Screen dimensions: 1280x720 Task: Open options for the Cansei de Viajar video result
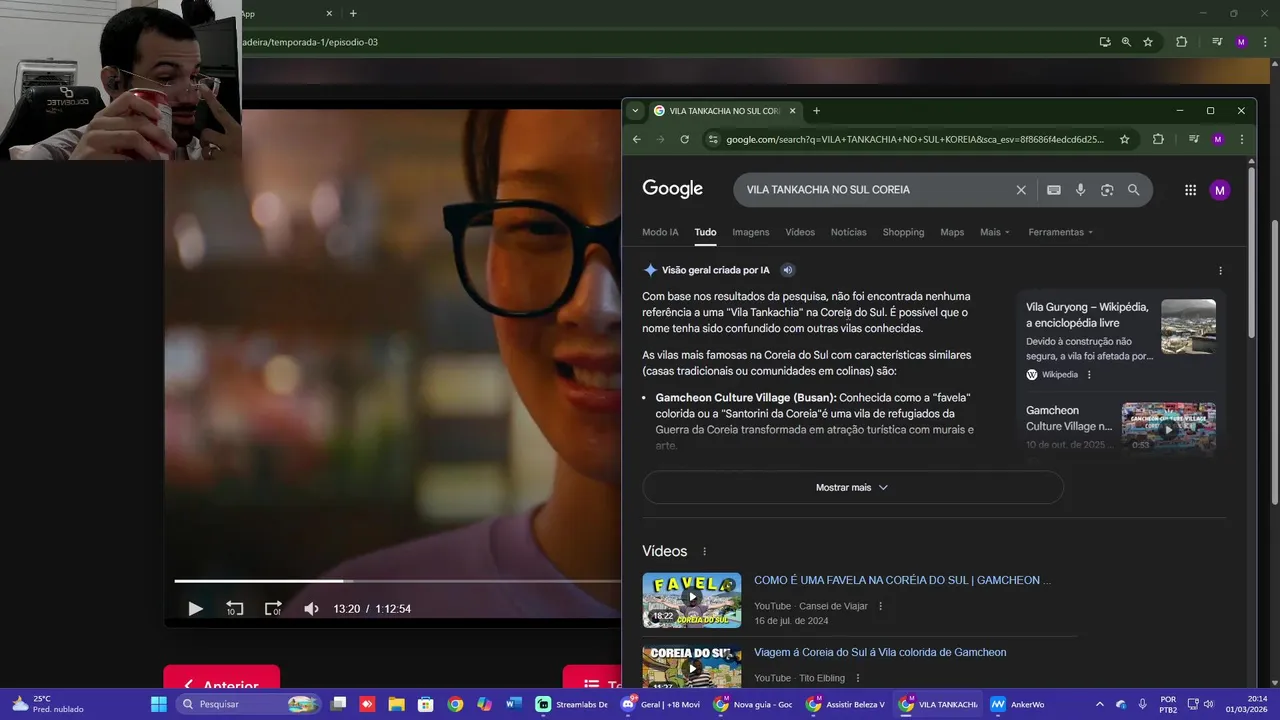(880, 606)
